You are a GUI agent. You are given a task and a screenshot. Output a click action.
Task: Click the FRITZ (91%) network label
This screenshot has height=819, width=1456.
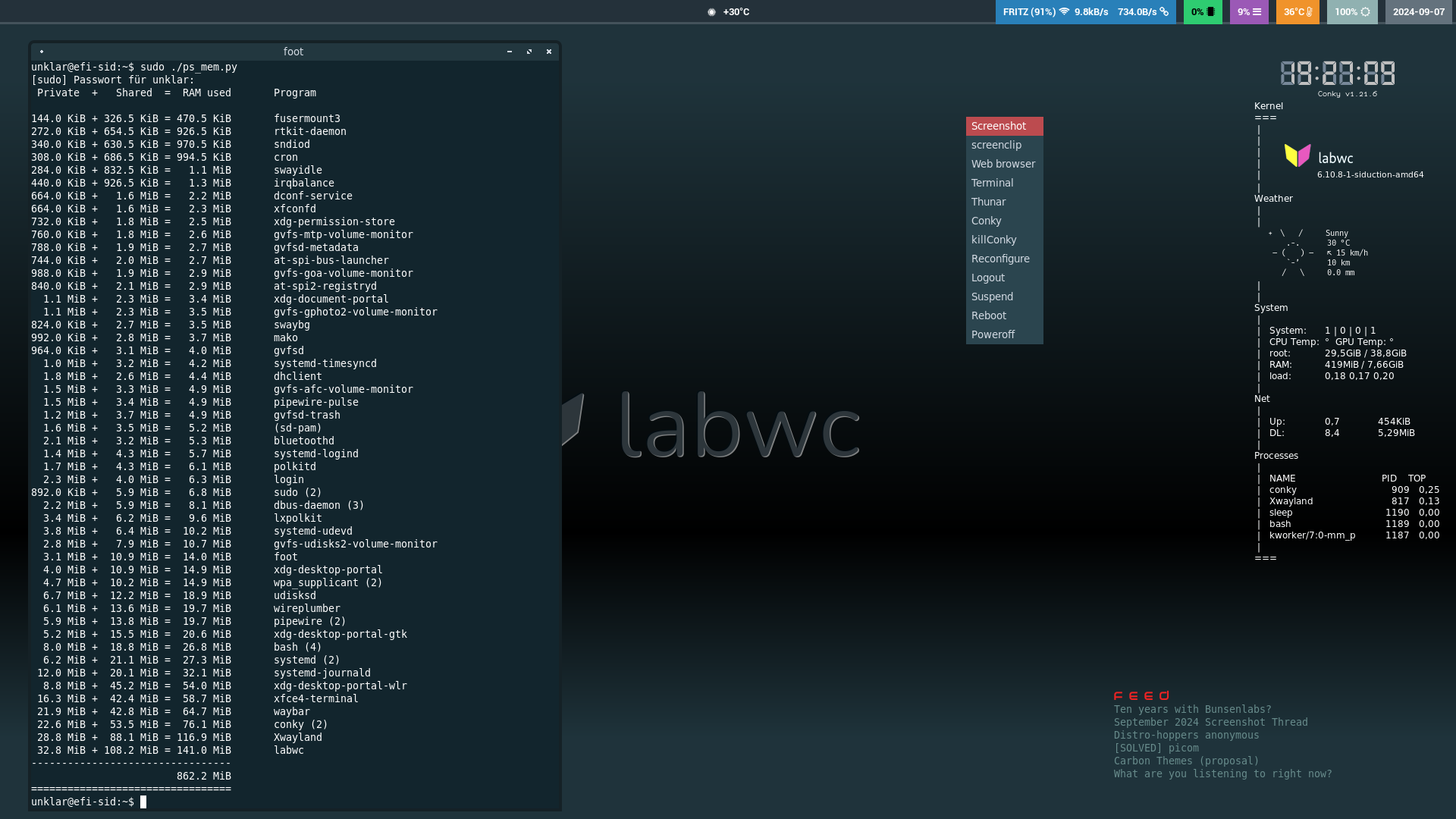point(1029,12)
